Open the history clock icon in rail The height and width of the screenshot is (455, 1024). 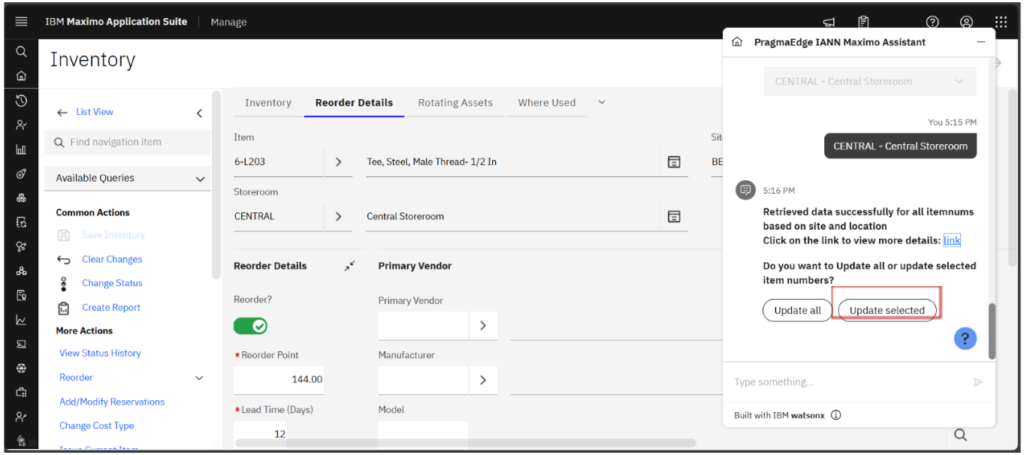(x=21, y=101)
